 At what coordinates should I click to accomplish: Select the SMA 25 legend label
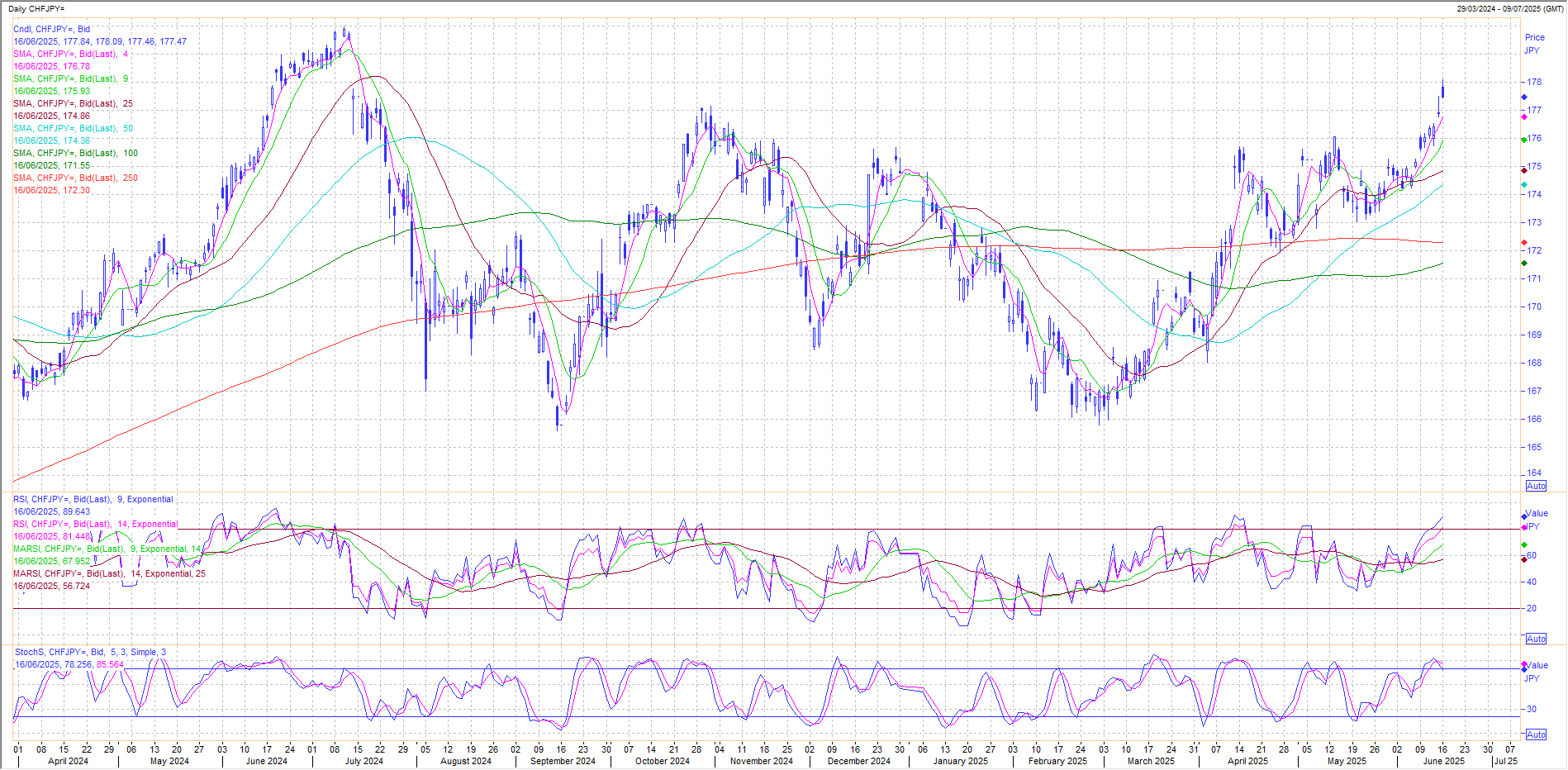73,103
